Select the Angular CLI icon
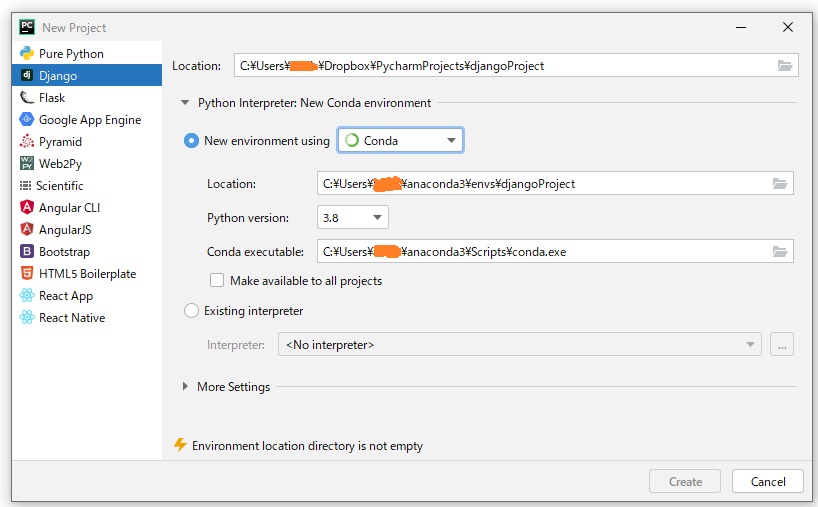This screenshot has width=818, height=507. pyautogui.click(x=27, y=207)
